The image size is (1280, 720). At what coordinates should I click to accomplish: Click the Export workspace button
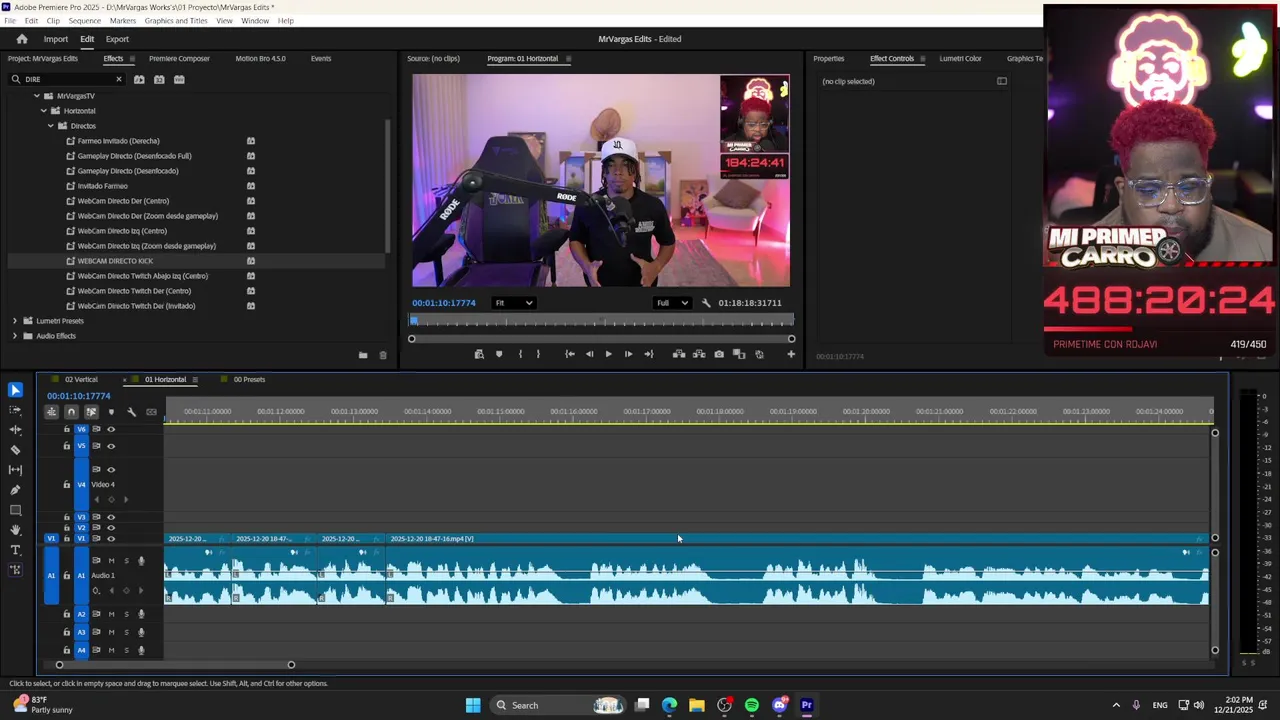(117, 40)
